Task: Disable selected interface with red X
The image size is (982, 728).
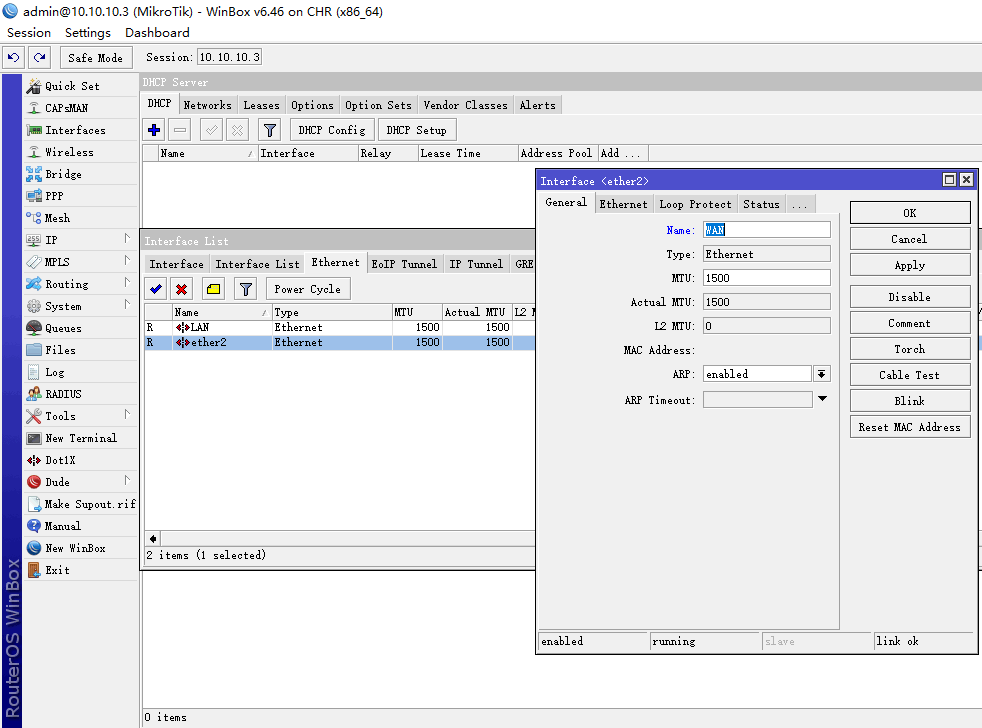Action: (x=182, y=289)
